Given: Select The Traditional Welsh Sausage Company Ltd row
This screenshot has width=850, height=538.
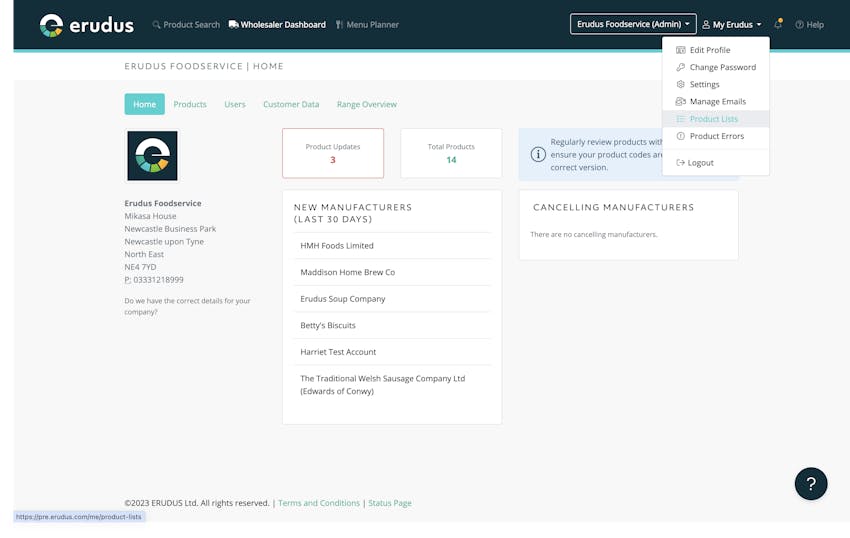Looking at the screenshot, I should [392, 385].
